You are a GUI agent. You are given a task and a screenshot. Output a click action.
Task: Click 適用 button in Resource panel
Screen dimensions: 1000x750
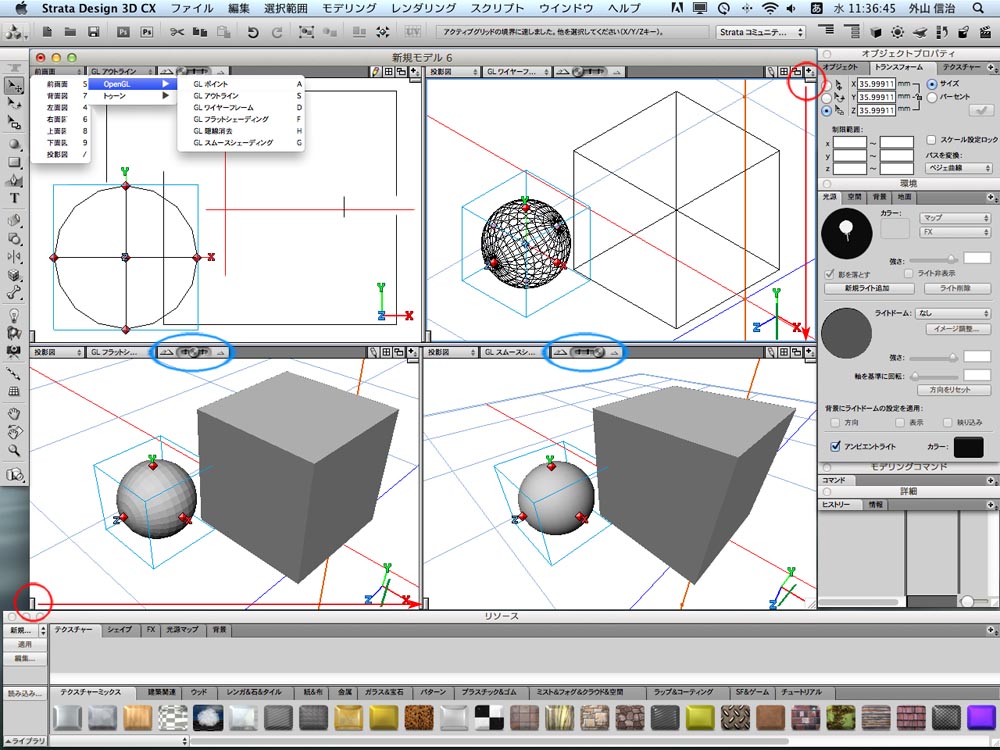(26, 645)
